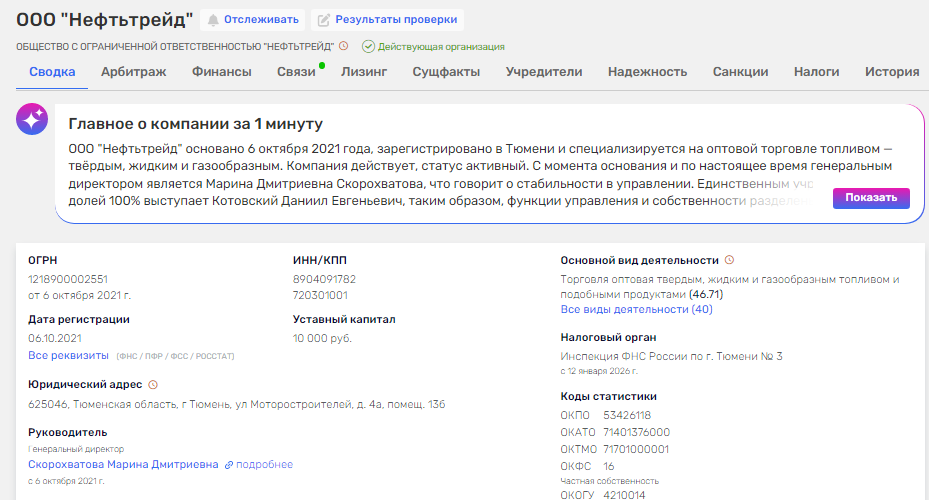The width and height of the screenshot is (929, 500).
Task: Click the clock icon after the full company name
Action: [x=344, y=46]
